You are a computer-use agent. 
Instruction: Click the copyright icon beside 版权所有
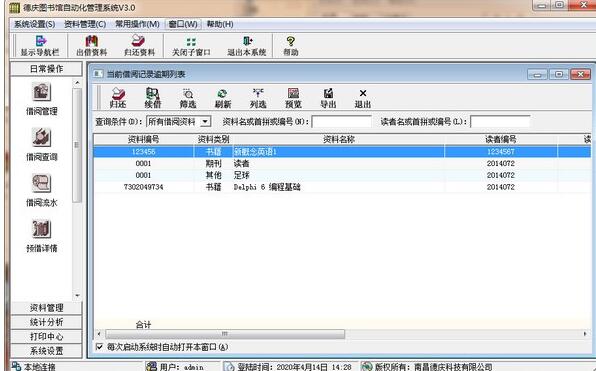tap(366, 366)
